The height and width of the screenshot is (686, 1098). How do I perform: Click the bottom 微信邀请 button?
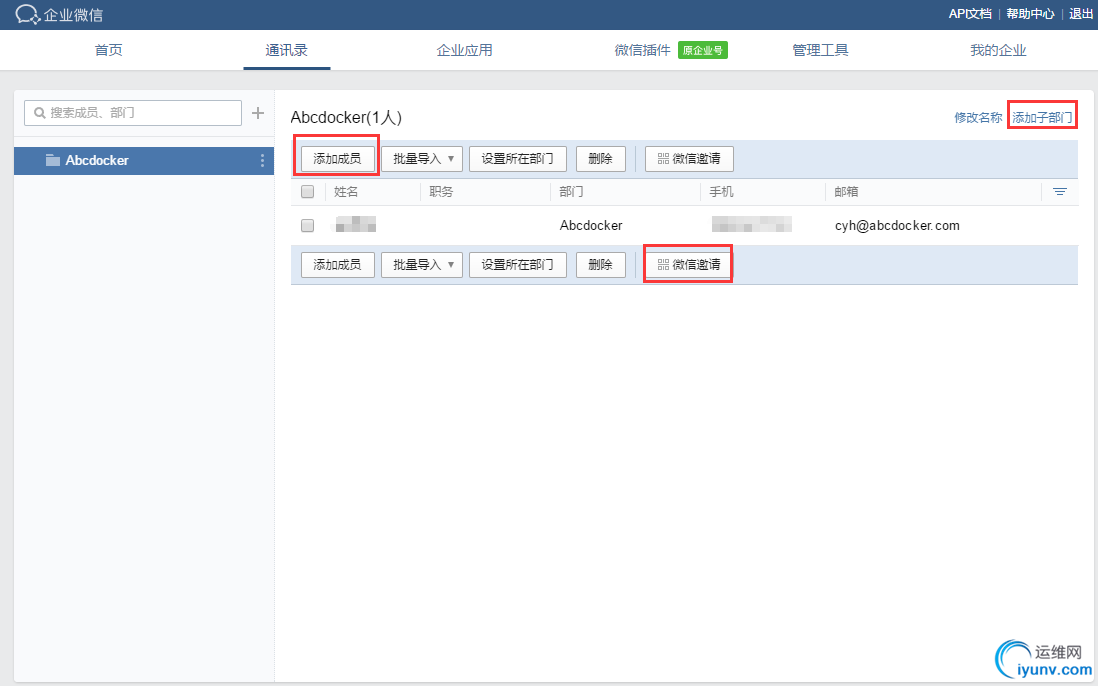(x=689, y=265)
